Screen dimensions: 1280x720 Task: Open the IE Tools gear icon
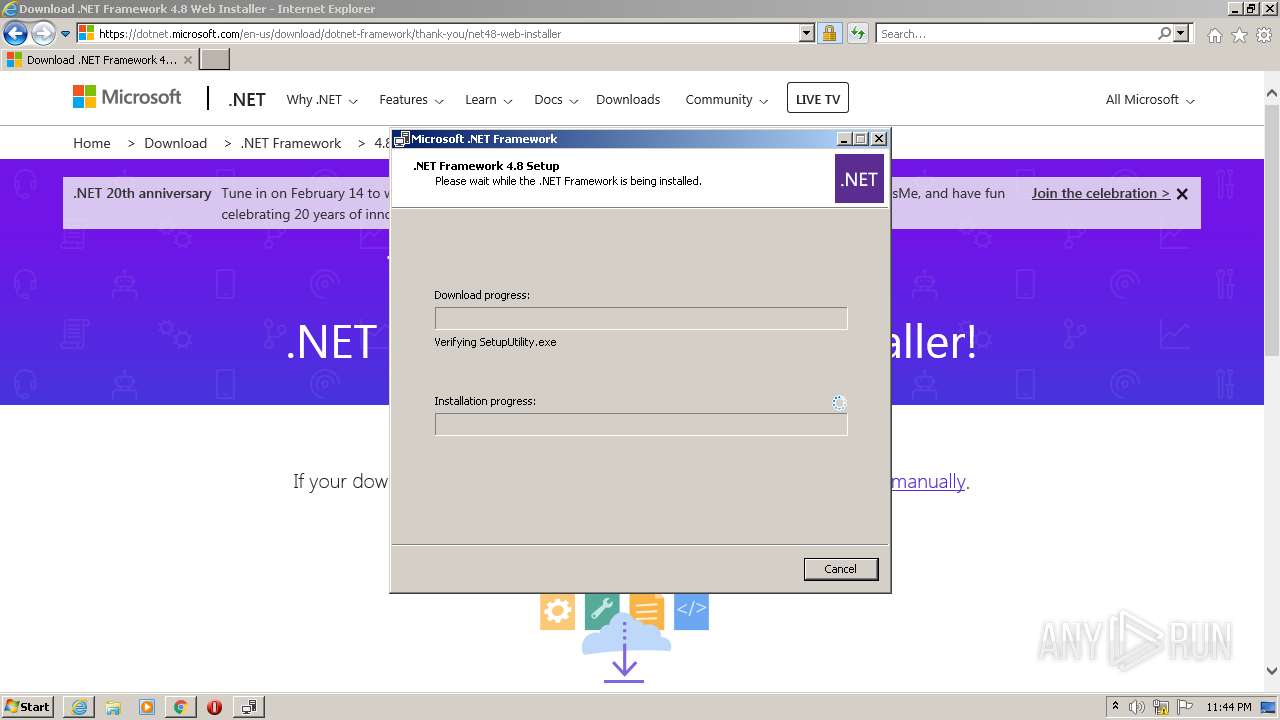click(1264, 35)
